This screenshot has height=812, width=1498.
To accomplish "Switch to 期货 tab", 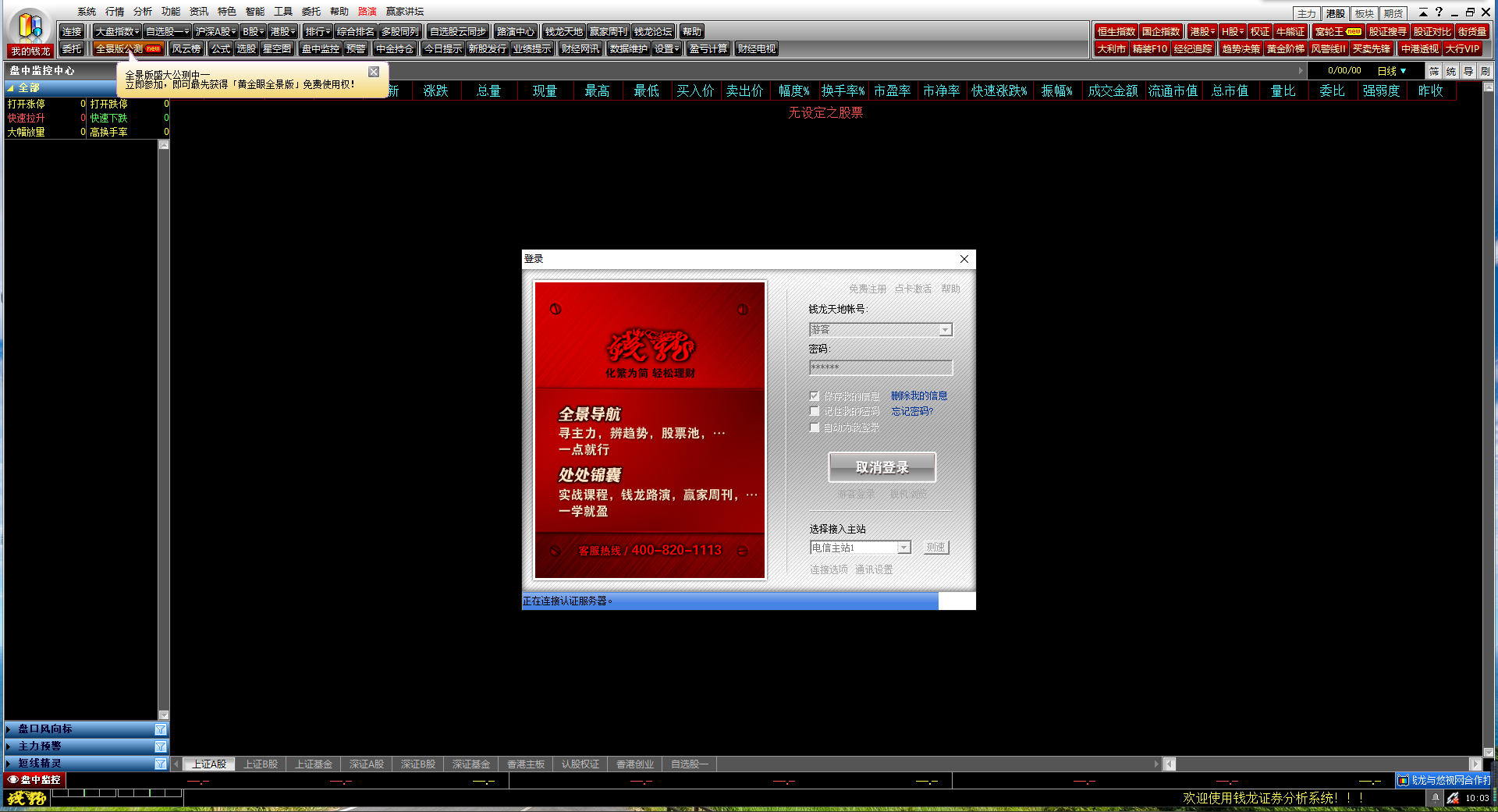I will point(1393,13).
